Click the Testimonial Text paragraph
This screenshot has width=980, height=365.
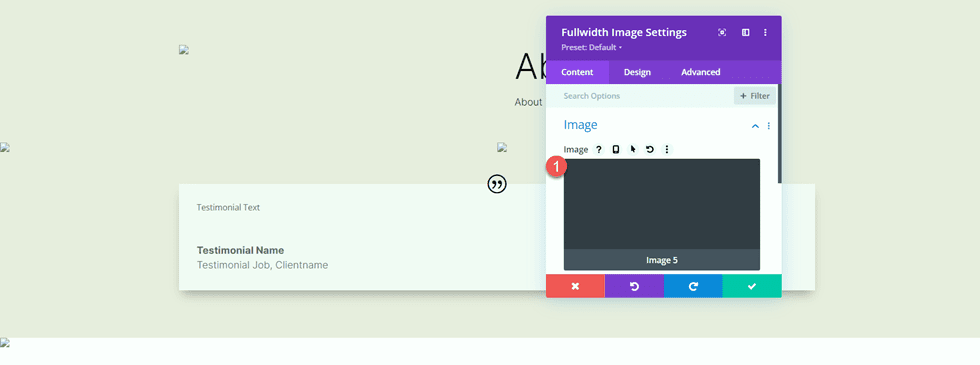pyautogui.click(x=228, y=208)
